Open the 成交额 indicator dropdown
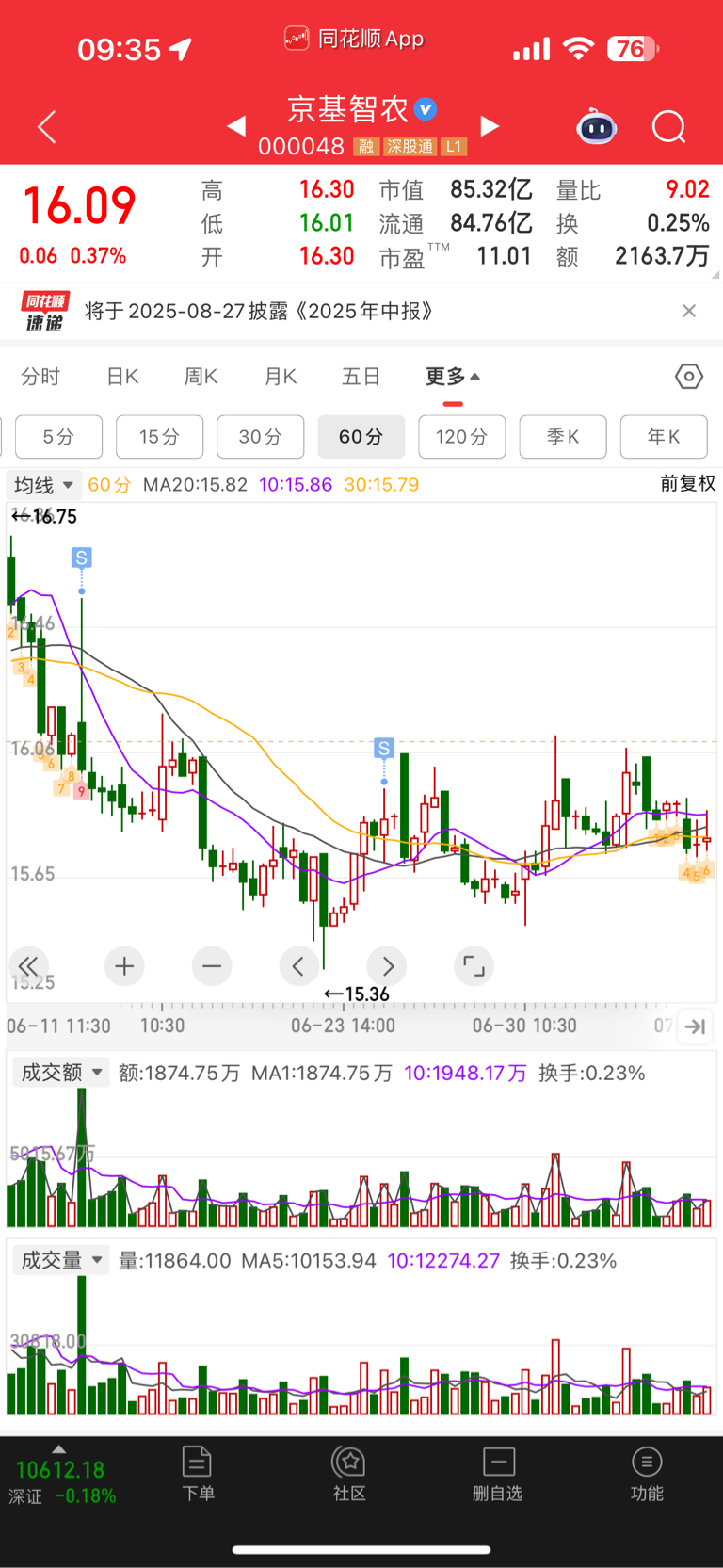Screen dimensions: 723x1568 click(60, 1073)
